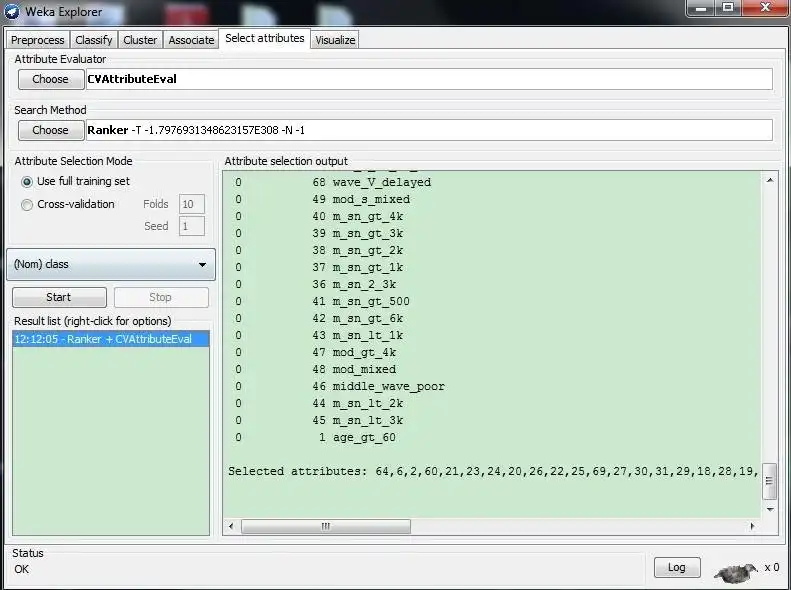Open the Visualize tab
Viewport: 791px width, 590px height.
tap(335, 40)
